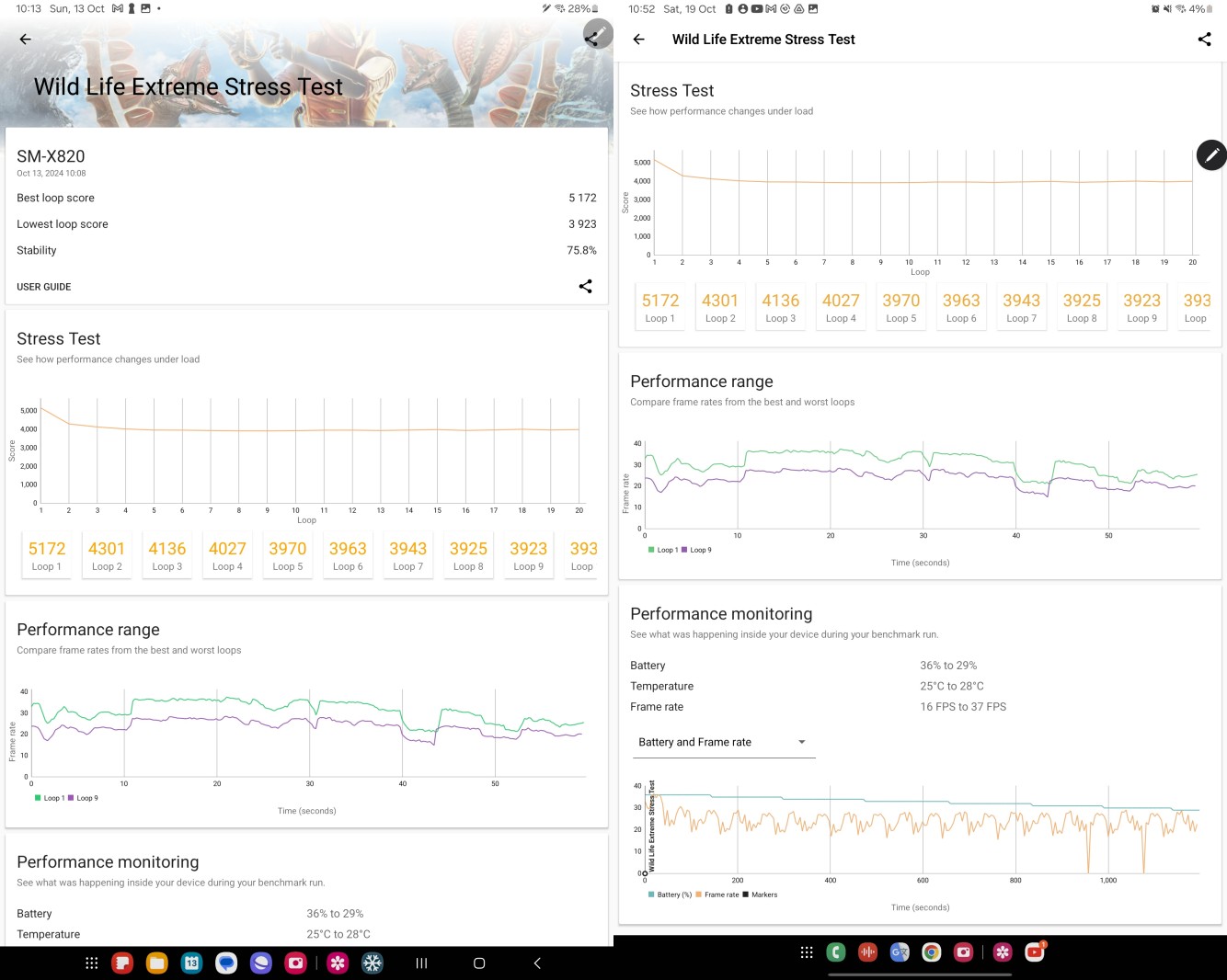Tap the home navigation button
This screenshot has width=1227, height=980.
[x=479, y=963]
